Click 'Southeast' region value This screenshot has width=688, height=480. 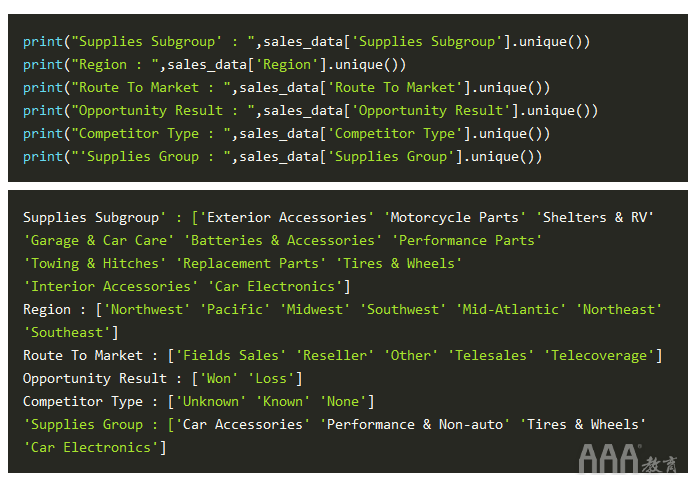[x=67, y=333]
